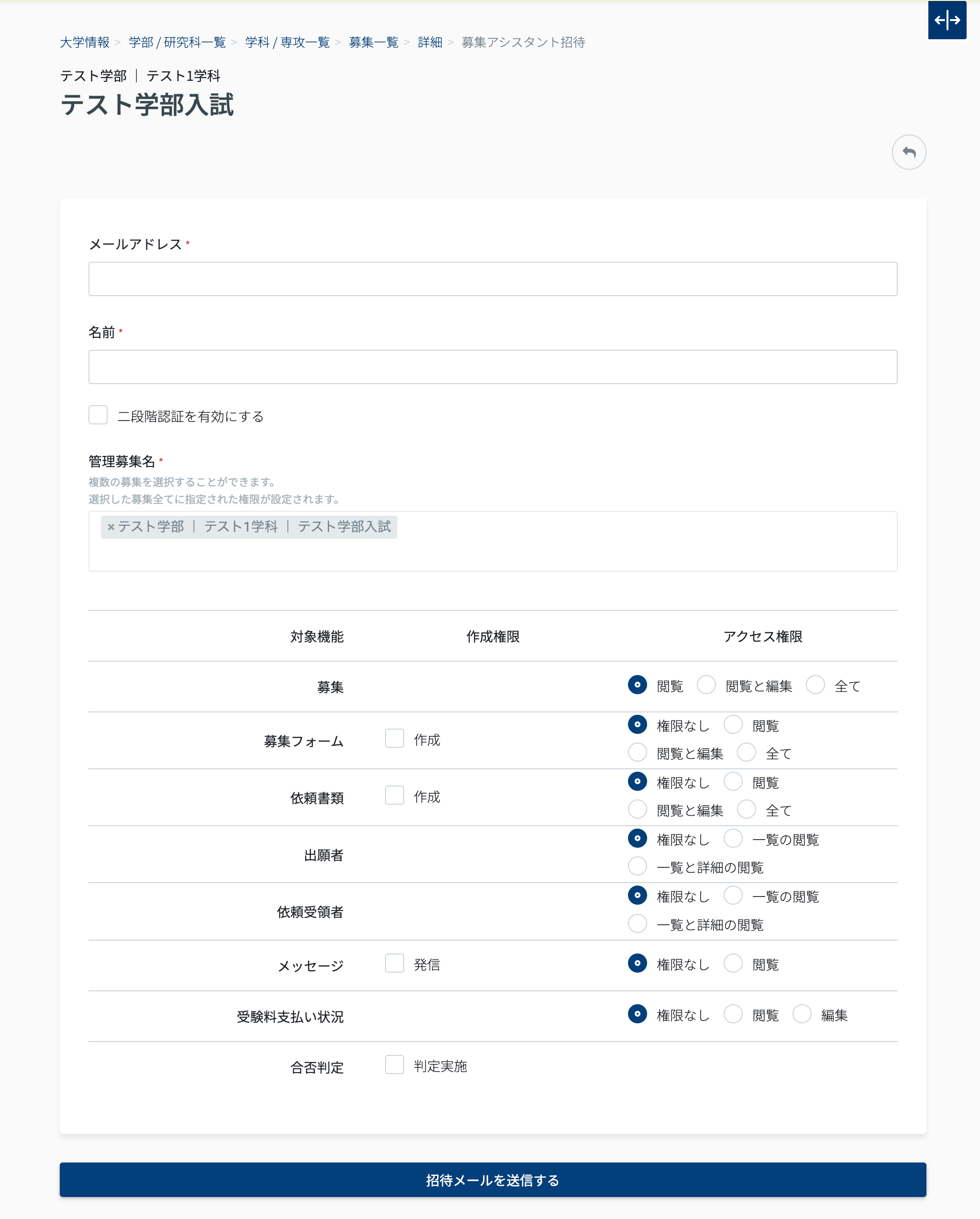Image resolution: width=980 pixels, height=1219 pixels.
Task: Click the back arrow round button
Action: (908, 152)
